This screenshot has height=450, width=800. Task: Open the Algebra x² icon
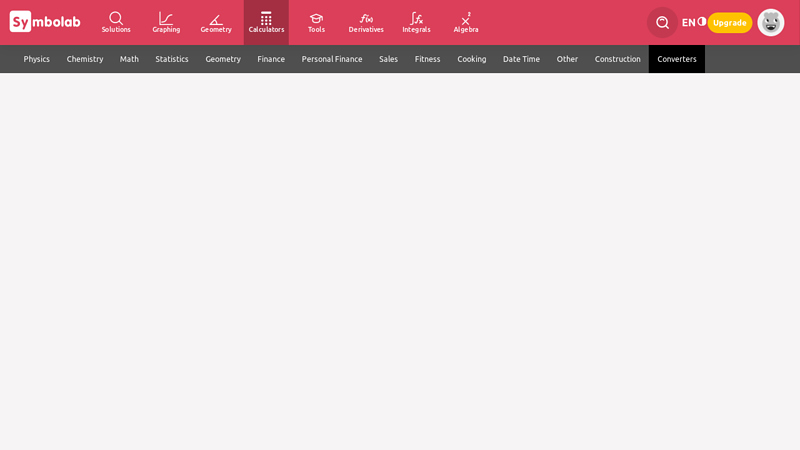(466, 22)
